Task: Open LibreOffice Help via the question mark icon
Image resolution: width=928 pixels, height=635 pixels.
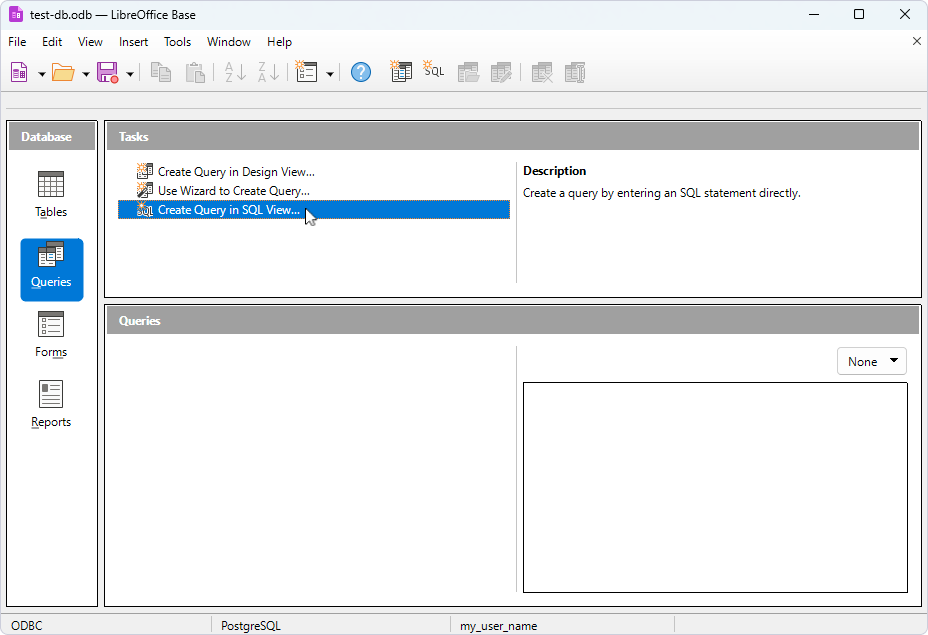Action: coord(360,71)
